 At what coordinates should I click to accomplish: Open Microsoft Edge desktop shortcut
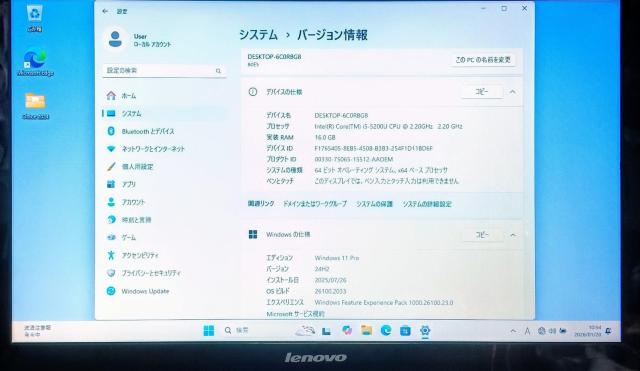35,63
